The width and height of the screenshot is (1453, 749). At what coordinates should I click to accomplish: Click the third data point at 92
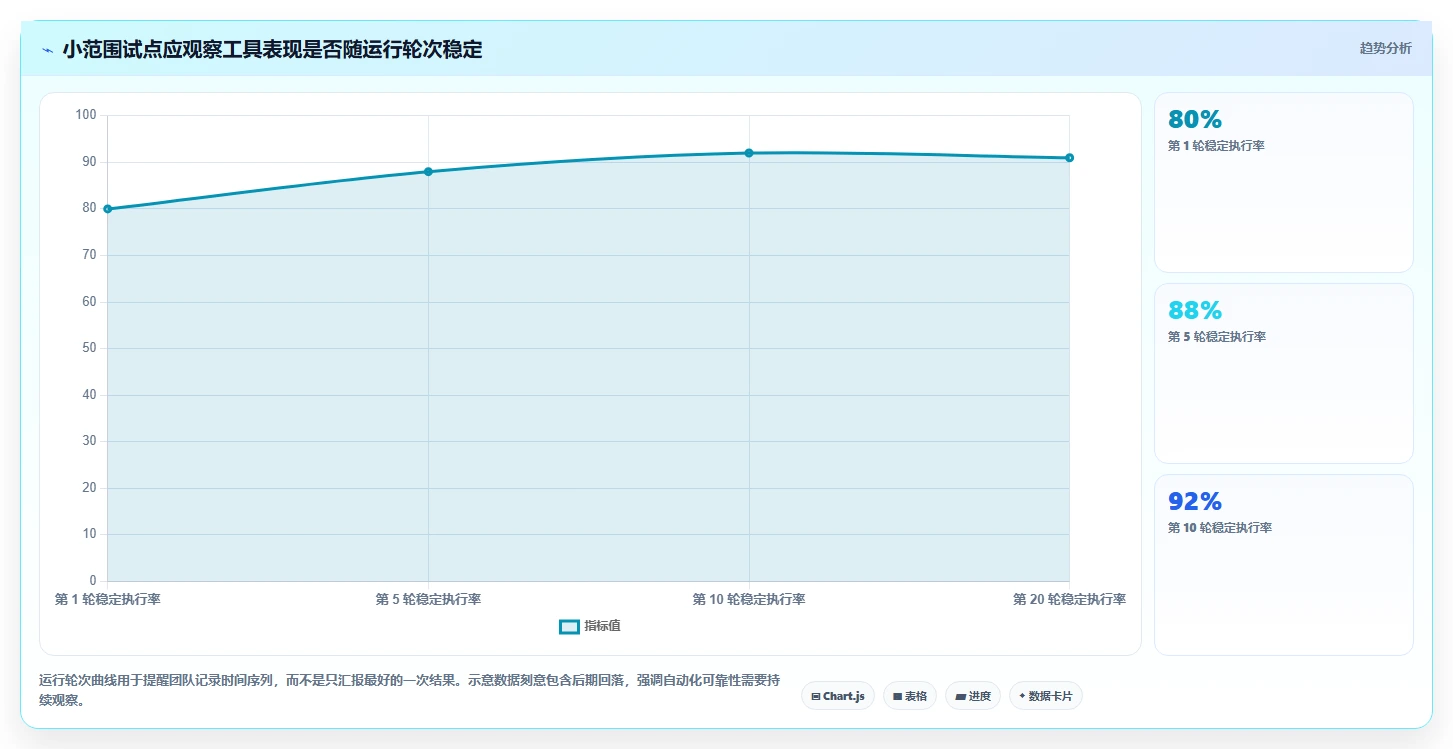[x=749, y=153]
